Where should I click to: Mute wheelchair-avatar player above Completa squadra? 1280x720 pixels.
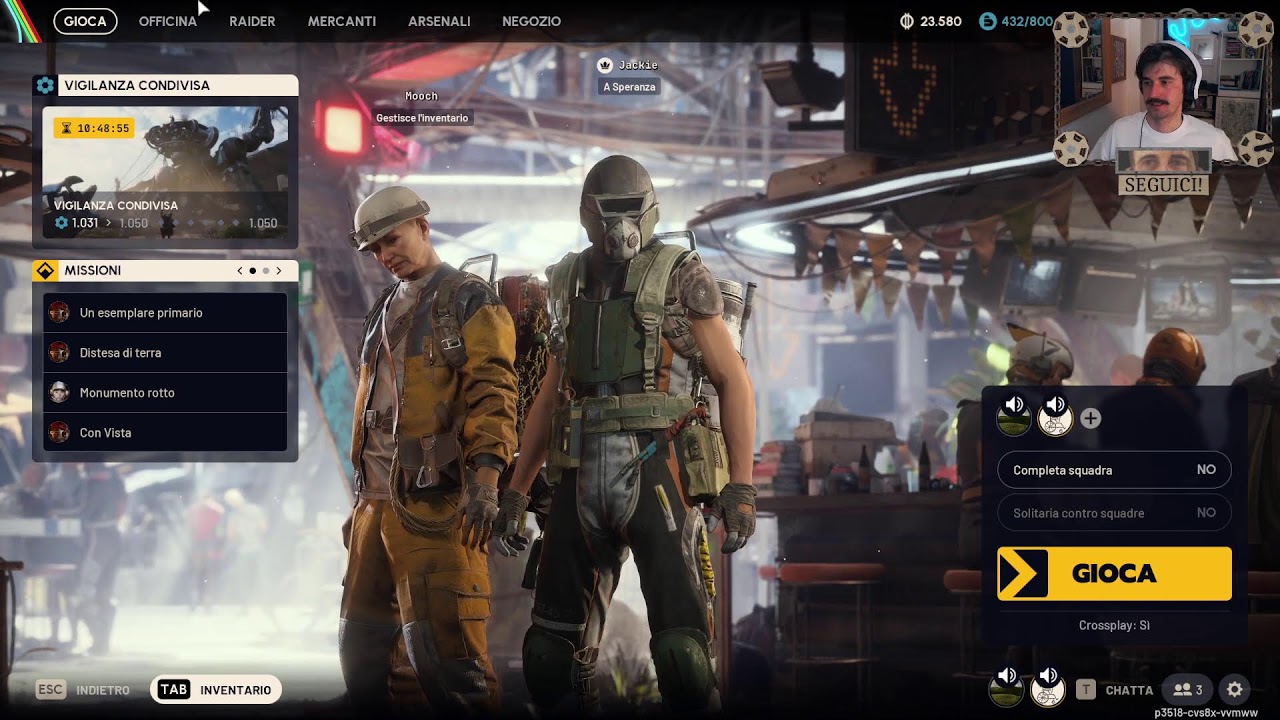point(1055,405)
